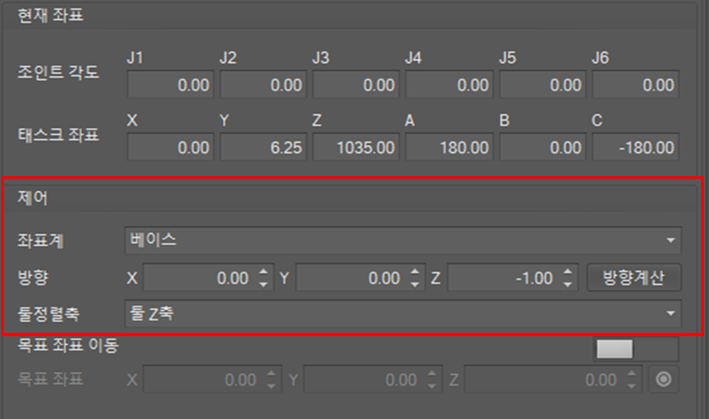
Task: Increase the 방향 Y value with up arrow
Action: pyautogui.click(x=418, y=271)
